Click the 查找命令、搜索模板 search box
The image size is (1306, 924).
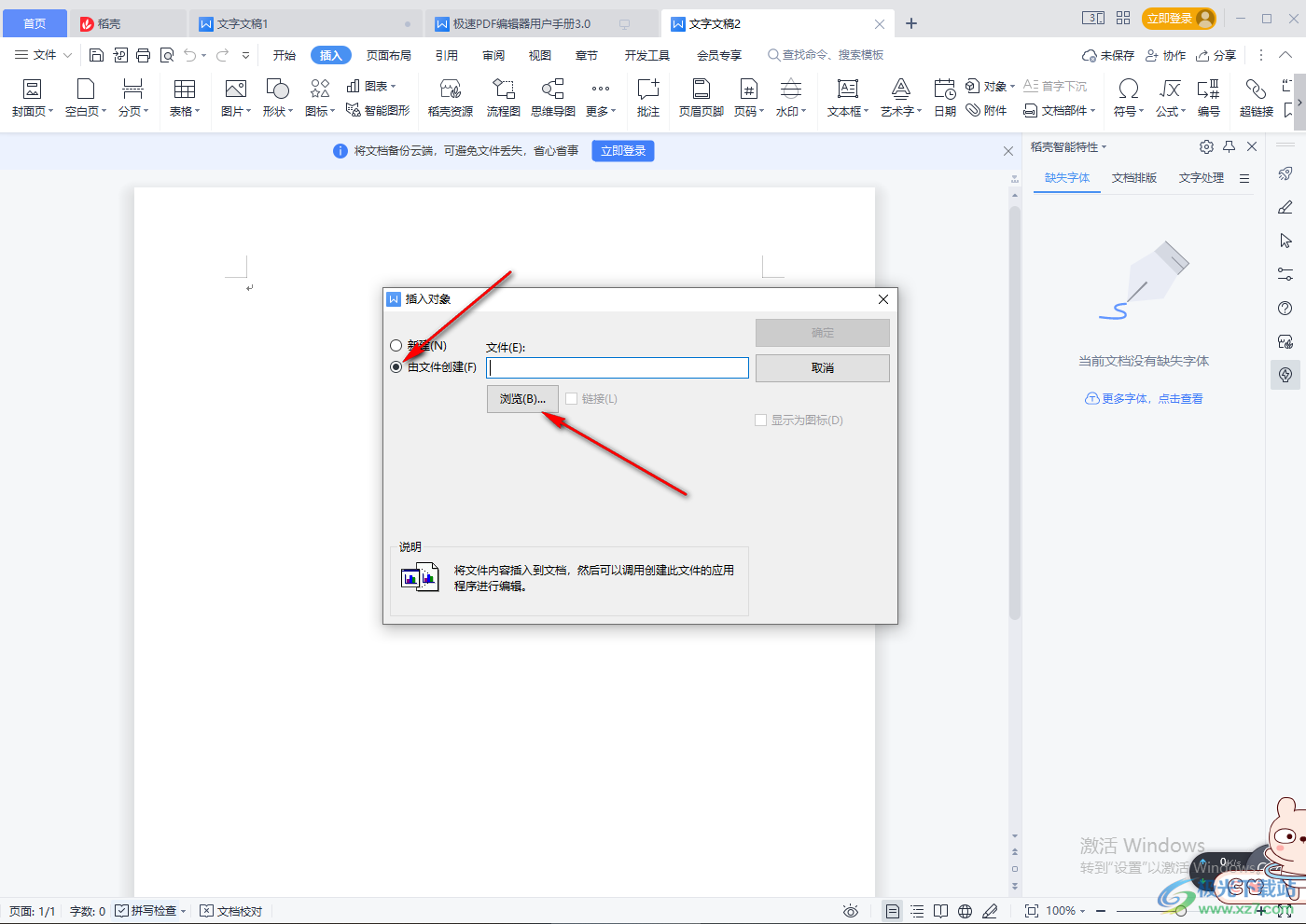click(x=826, y=55)
